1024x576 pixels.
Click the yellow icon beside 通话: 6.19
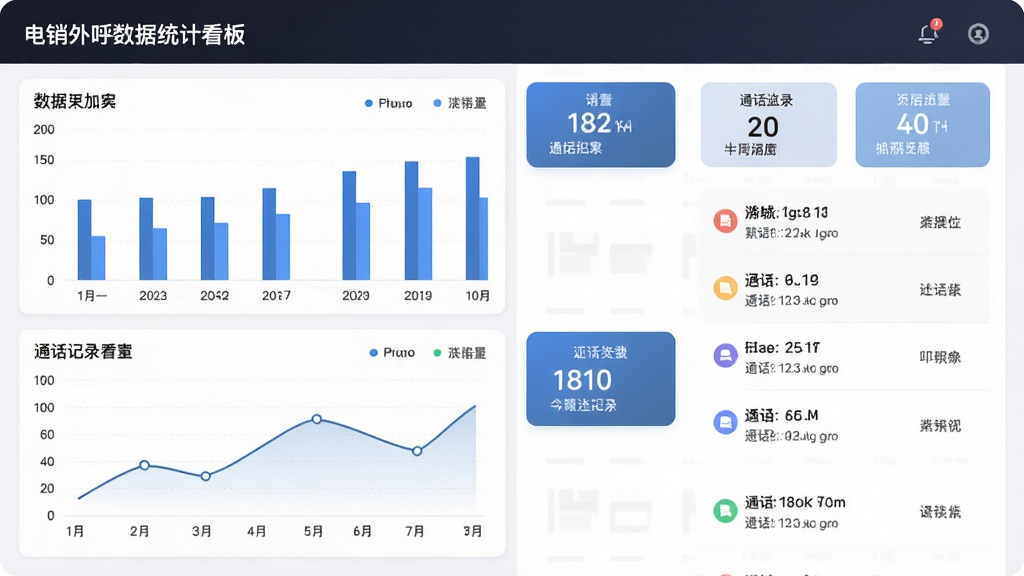pos(725,288)
